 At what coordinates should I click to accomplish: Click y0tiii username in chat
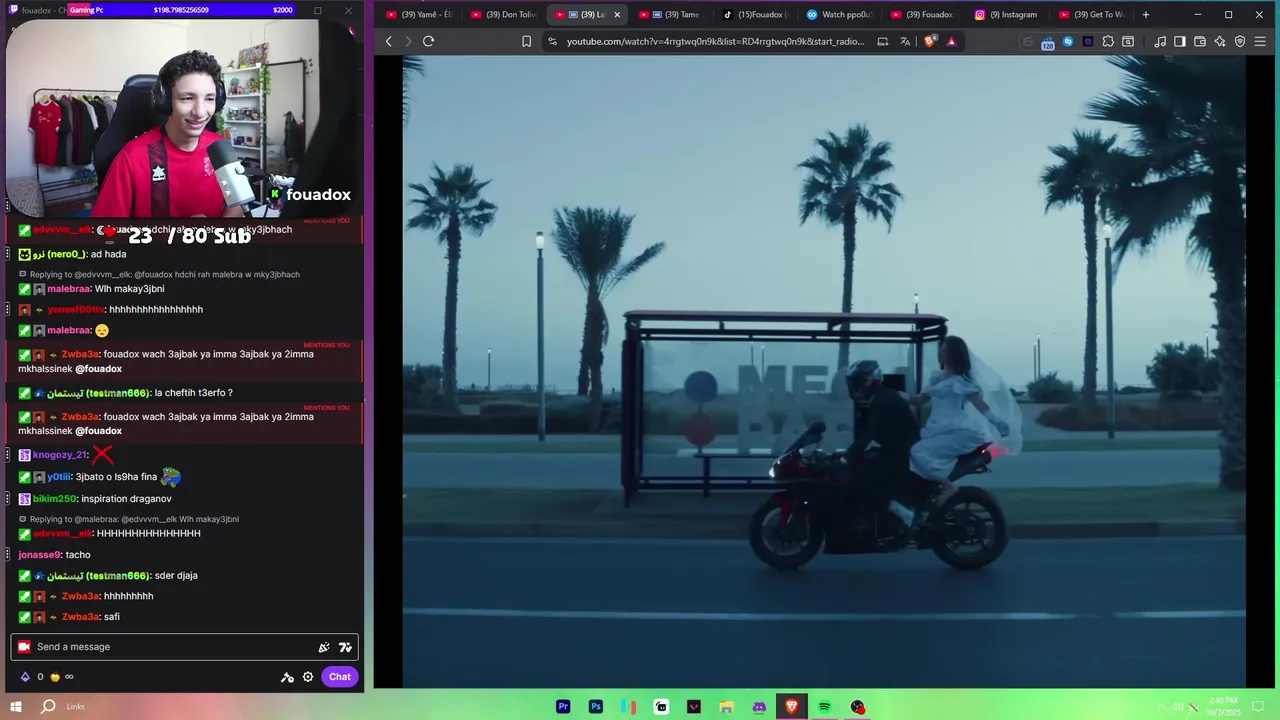[59, 477]
